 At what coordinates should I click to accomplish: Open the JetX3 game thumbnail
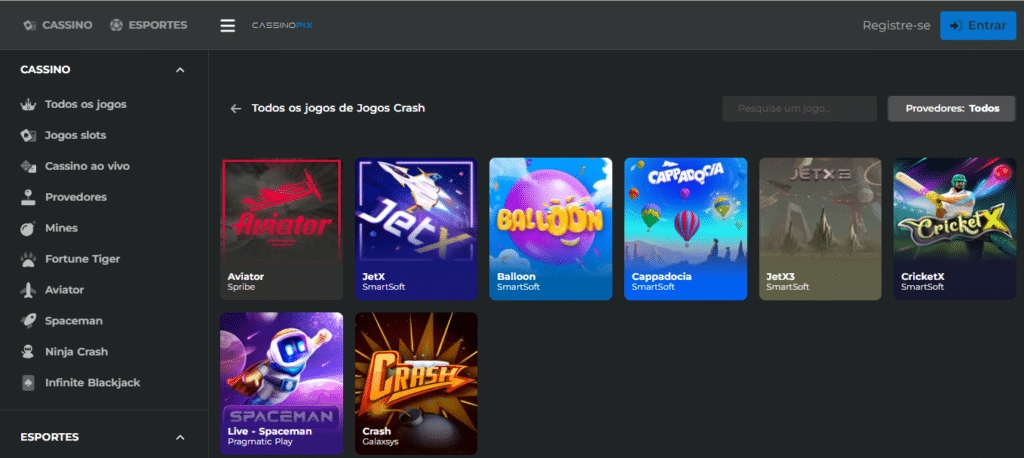[820, 229]
